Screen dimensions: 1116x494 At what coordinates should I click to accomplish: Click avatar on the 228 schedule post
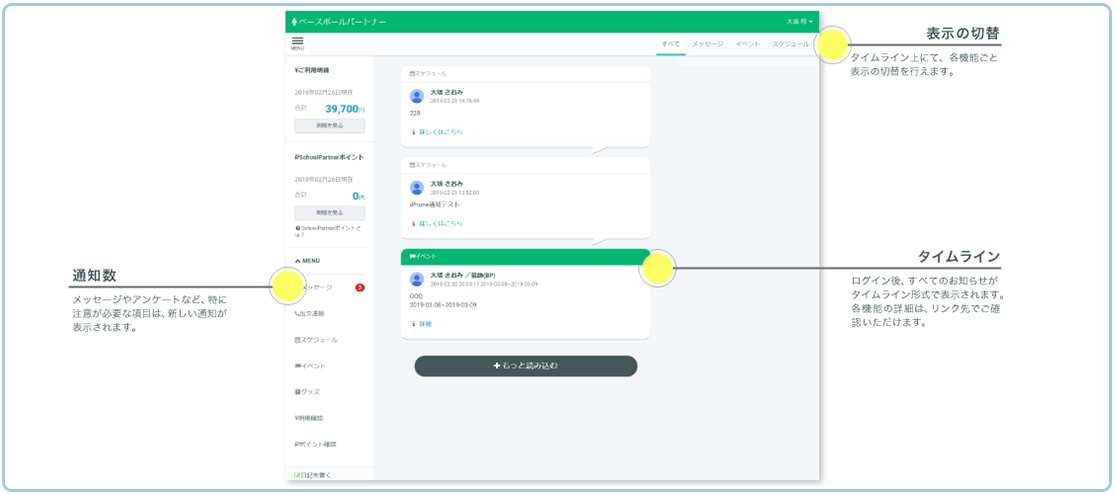417,96
